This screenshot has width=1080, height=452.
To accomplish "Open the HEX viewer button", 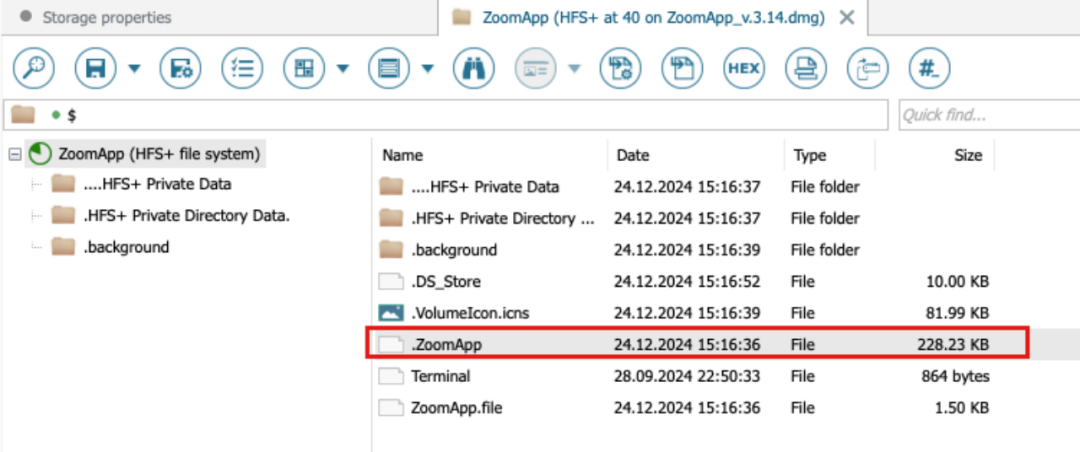I will click(744, 68).
